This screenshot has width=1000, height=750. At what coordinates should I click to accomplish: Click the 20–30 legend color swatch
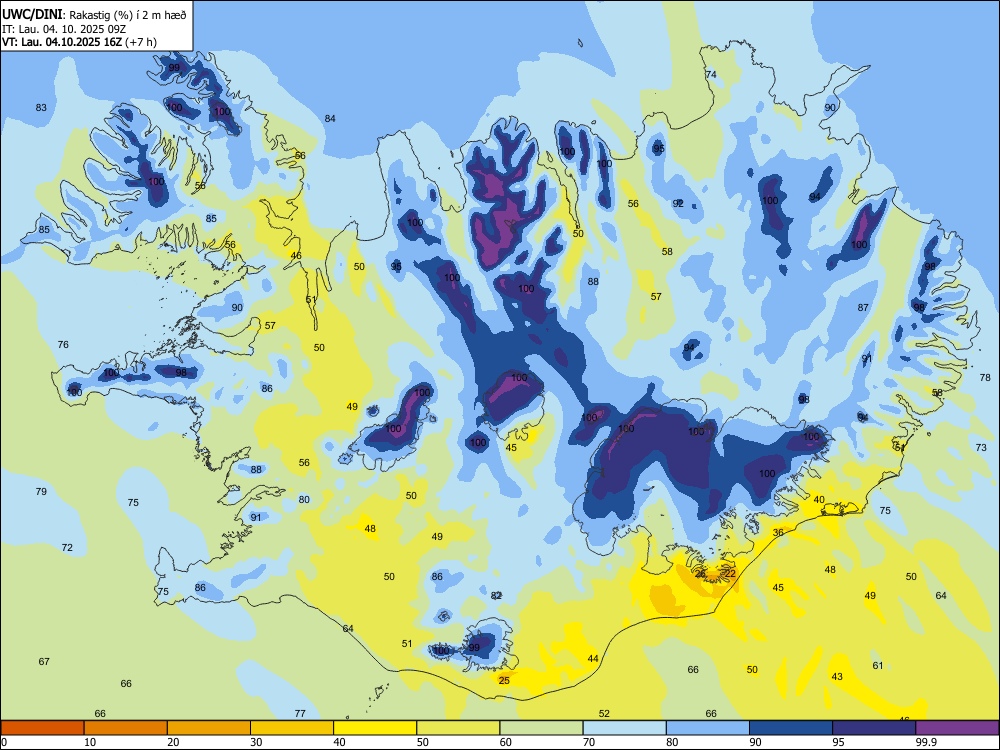pyautogui.click(x=209, y=728)
